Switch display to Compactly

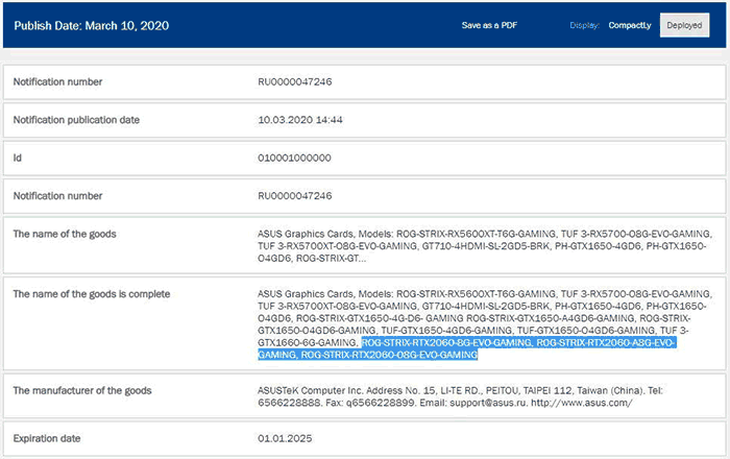click(x=629, y=25)
